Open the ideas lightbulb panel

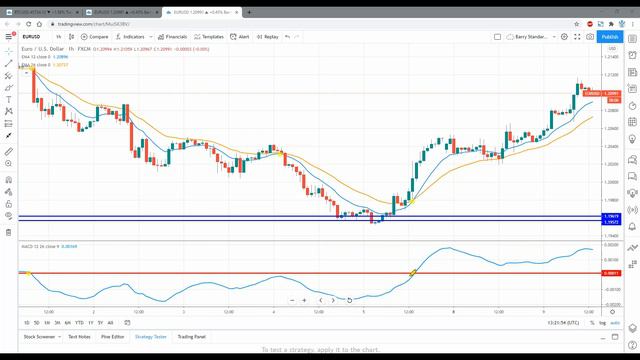coord(632,139)
